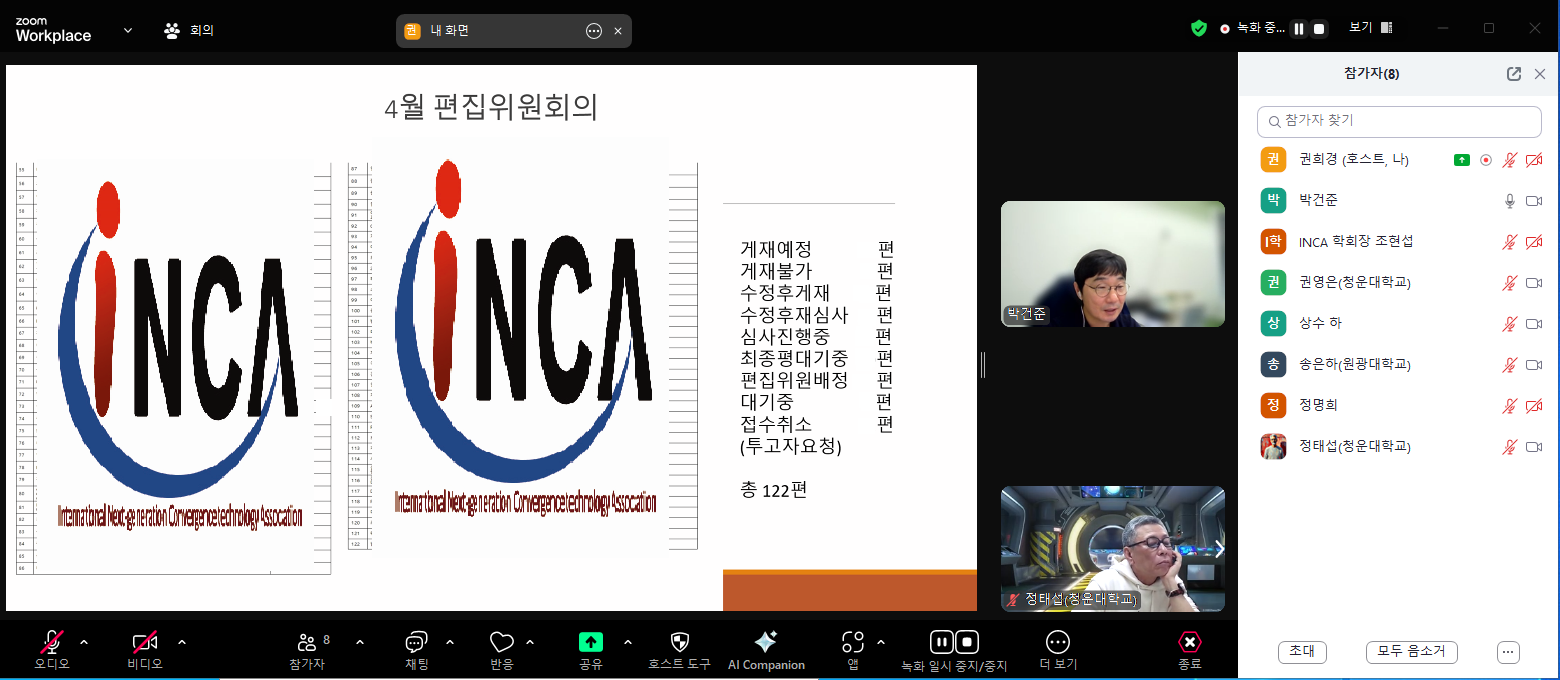Close the 내 화면 tab
Screen dimensions: 1560x680
[618, 31]
